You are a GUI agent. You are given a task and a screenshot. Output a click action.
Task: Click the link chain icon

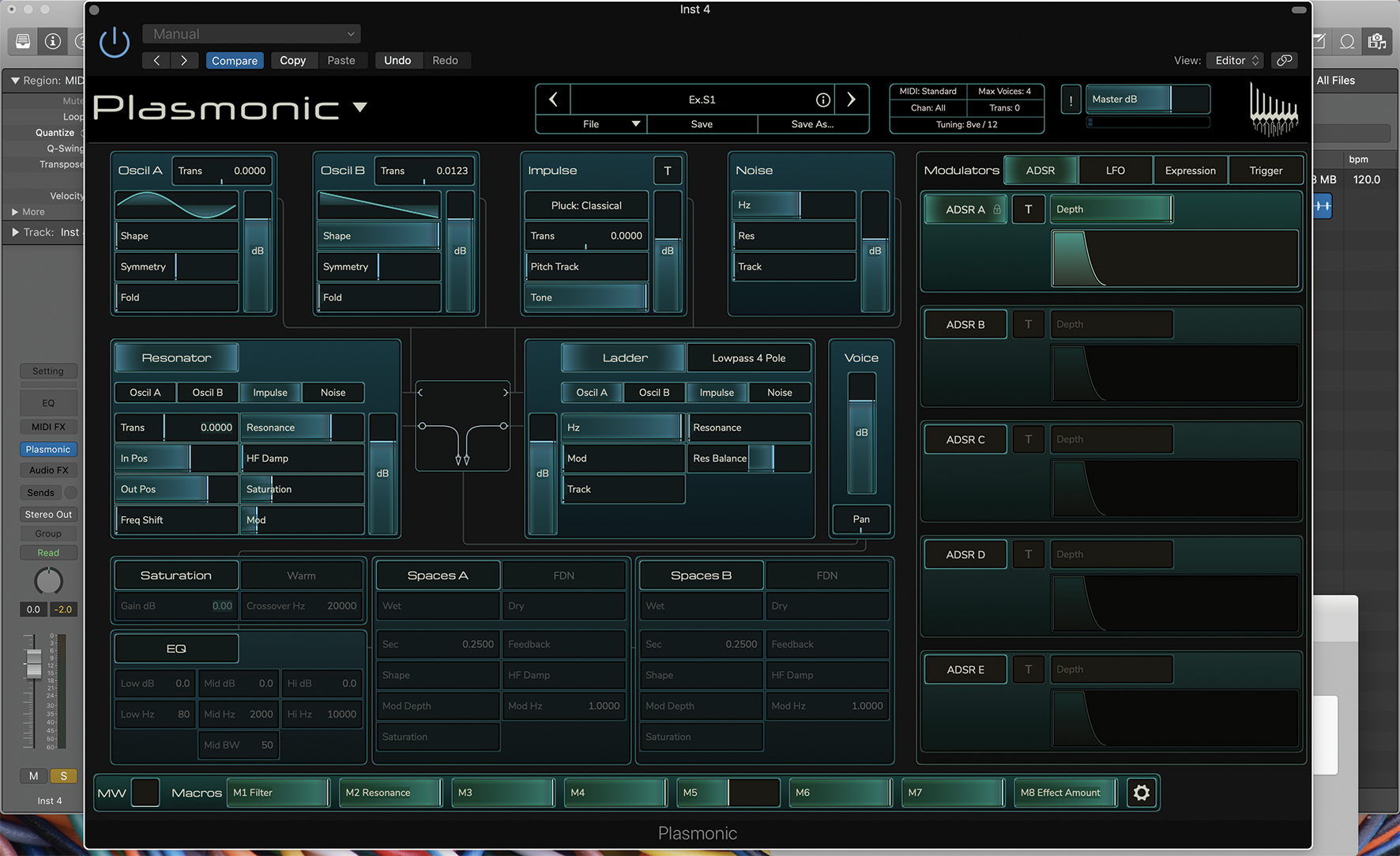click(x=1285, y=60)
